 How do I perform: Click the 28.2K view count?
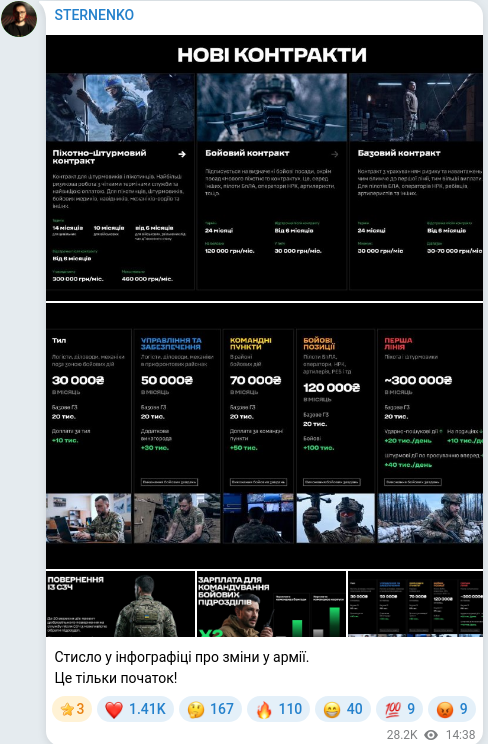(402, 735)
